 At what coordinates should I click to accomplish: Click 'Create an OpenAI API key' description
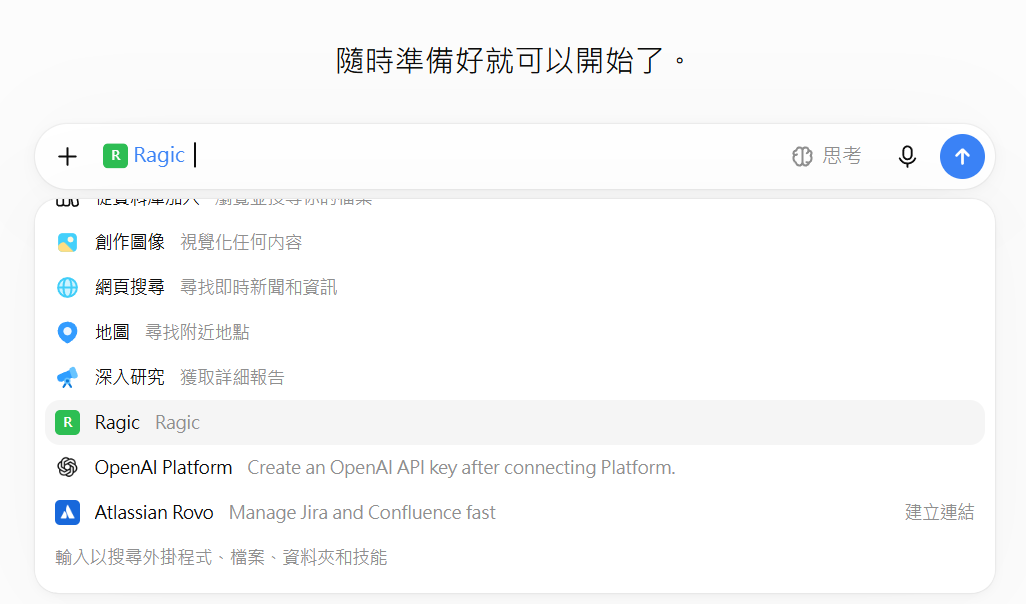[461, 467]
